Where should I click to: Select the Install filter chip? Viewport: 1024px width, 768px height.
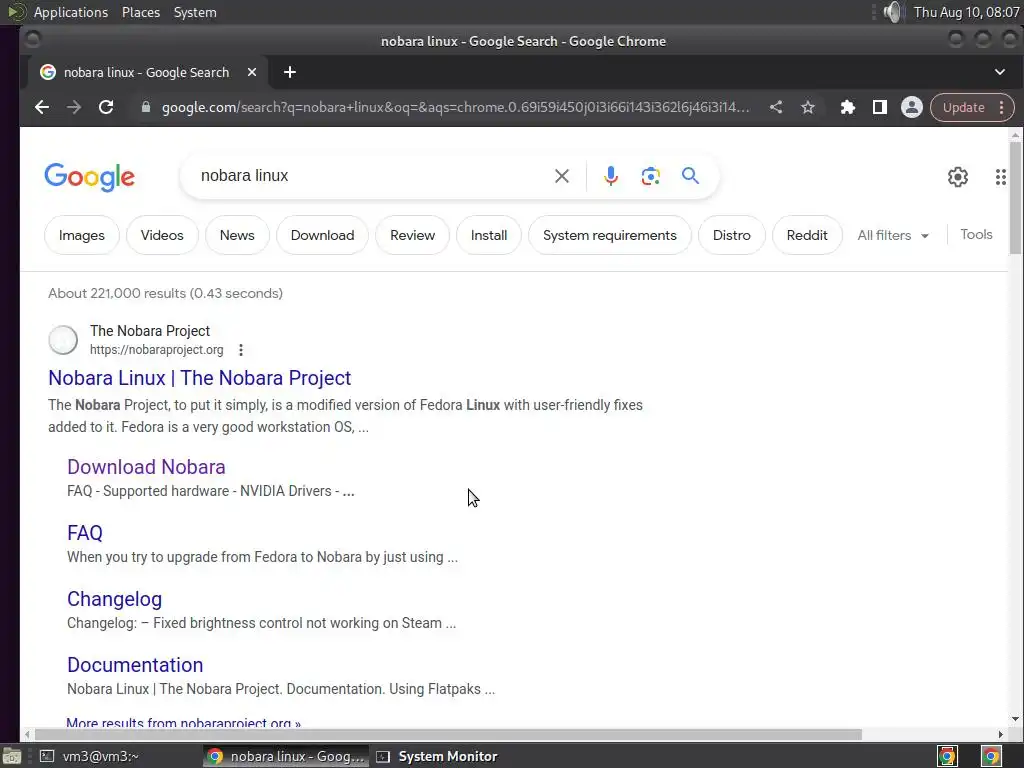488,235
